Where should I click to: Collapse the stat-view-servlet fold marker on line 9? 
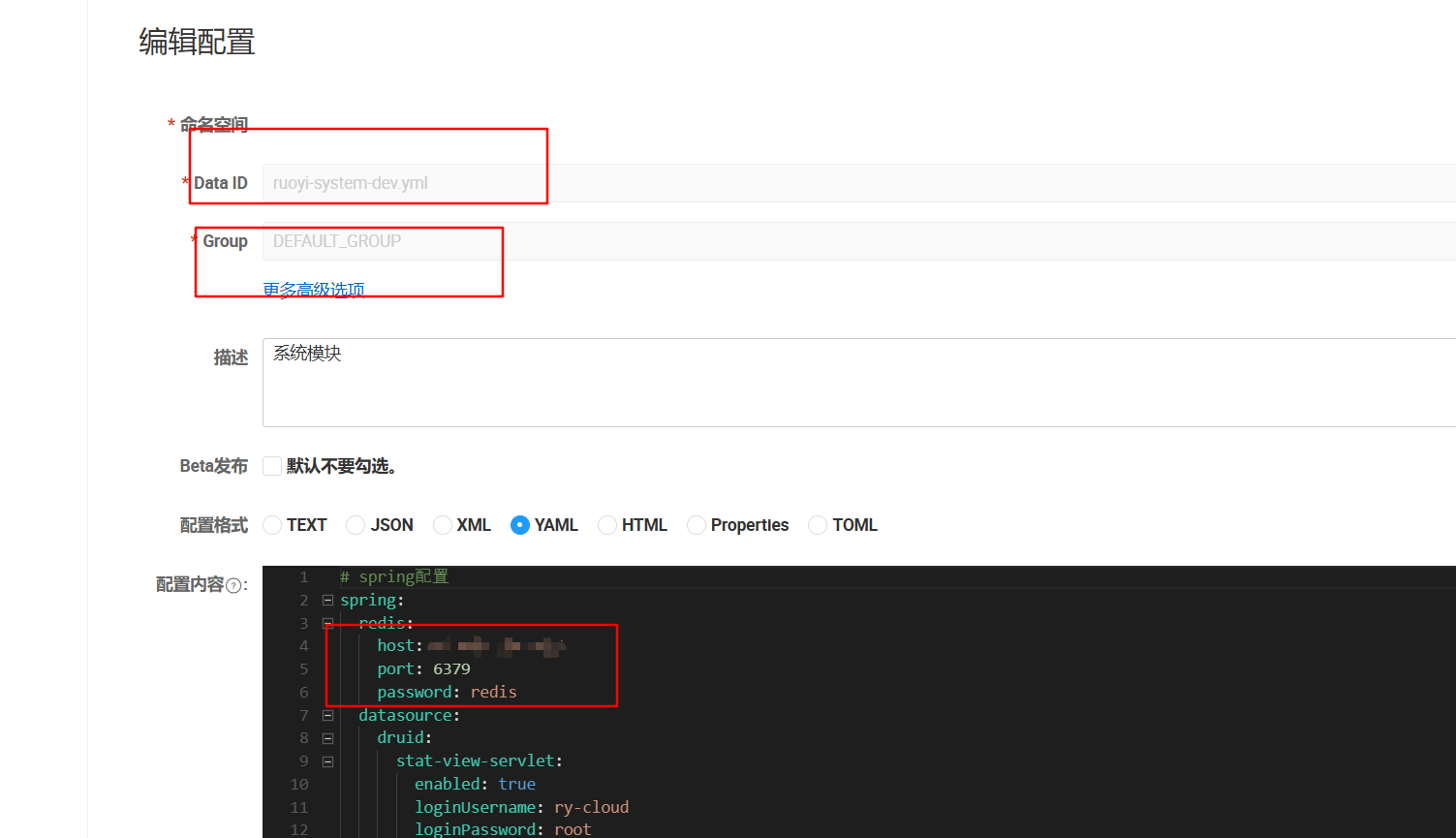click(327, 761)
